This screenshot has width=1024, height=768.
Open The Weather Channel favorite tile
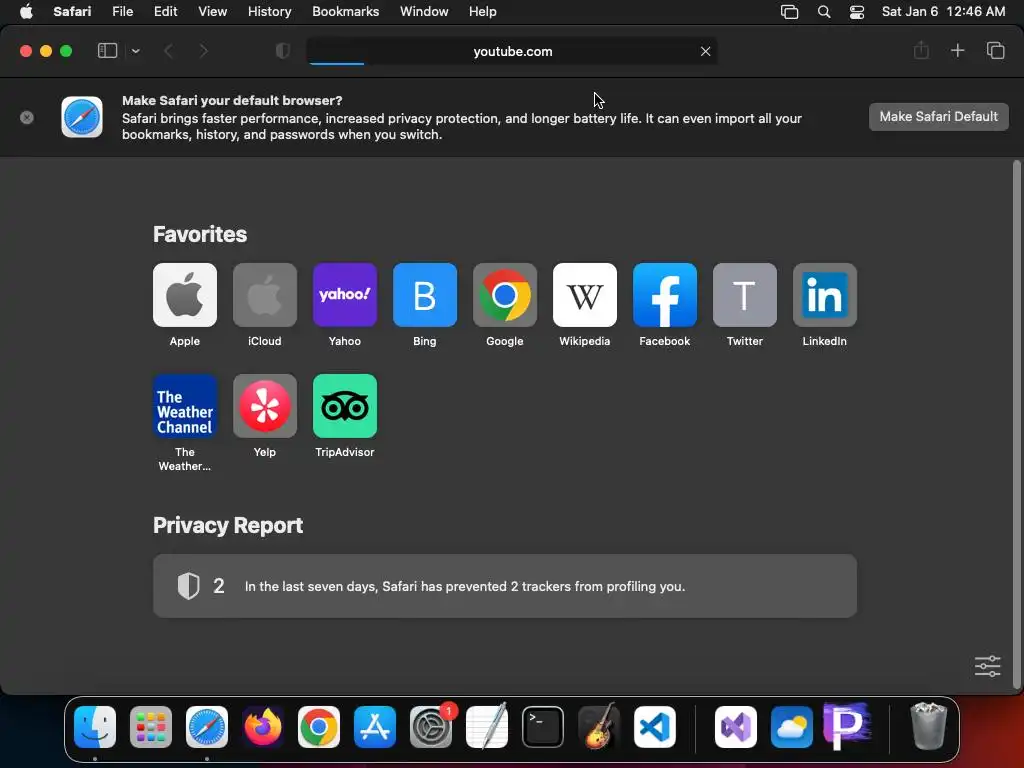(185, 406)
